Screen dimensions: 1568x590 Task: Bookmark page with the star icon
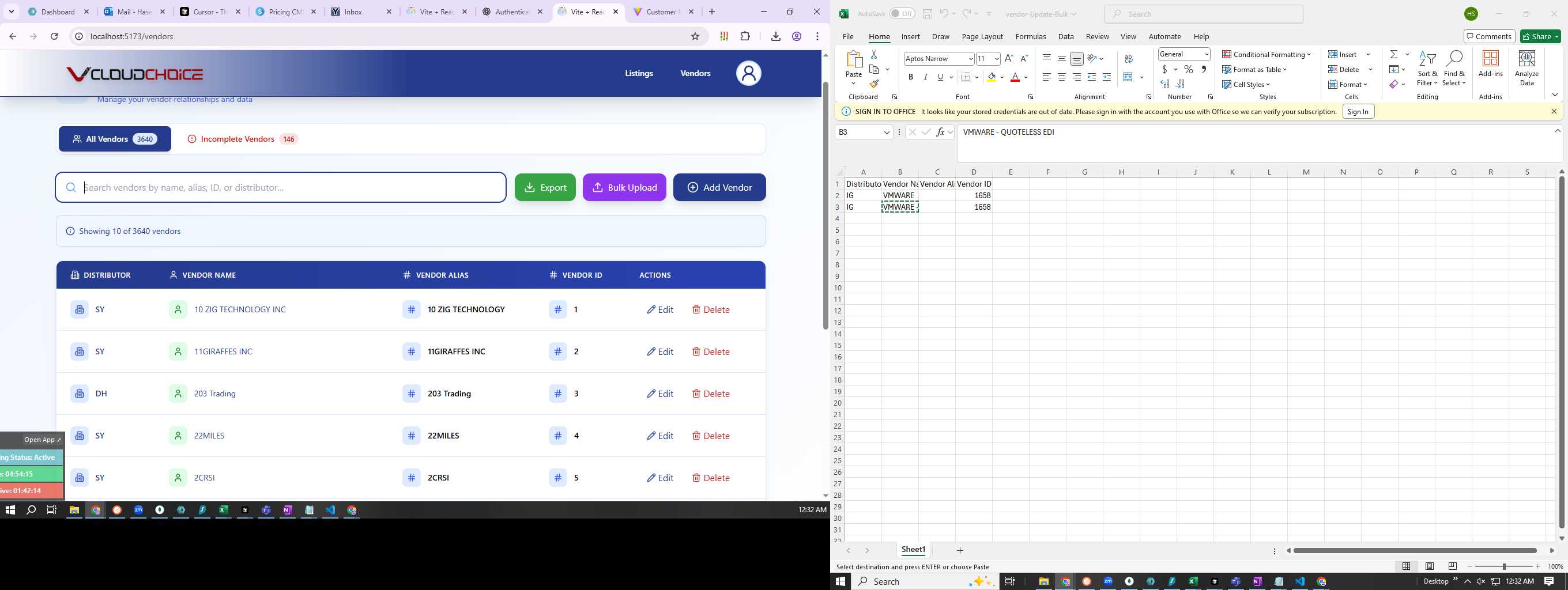point(695,36)
